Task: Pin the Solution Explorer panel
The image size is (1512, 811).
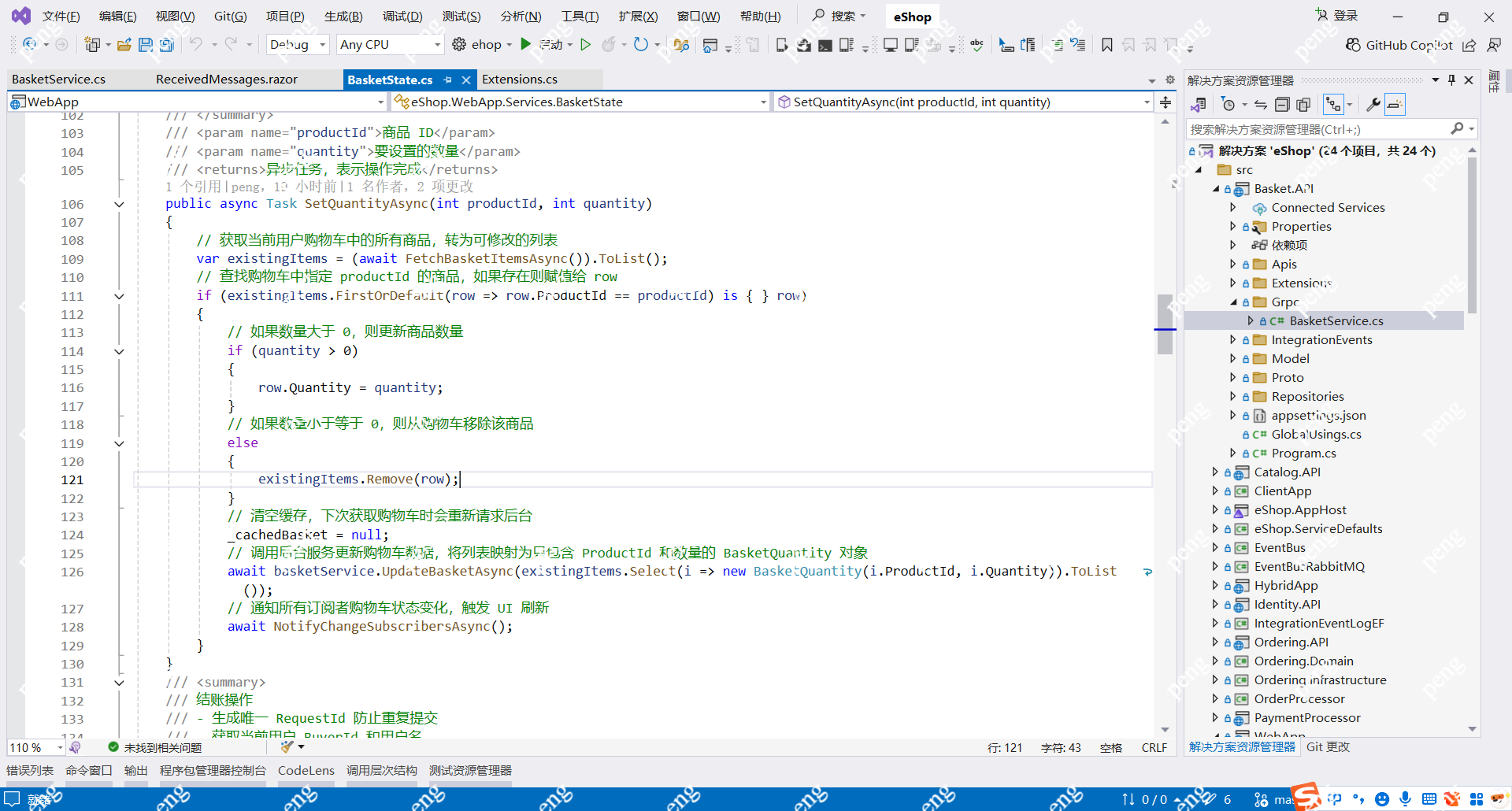Action: (x=1451, y=80)
